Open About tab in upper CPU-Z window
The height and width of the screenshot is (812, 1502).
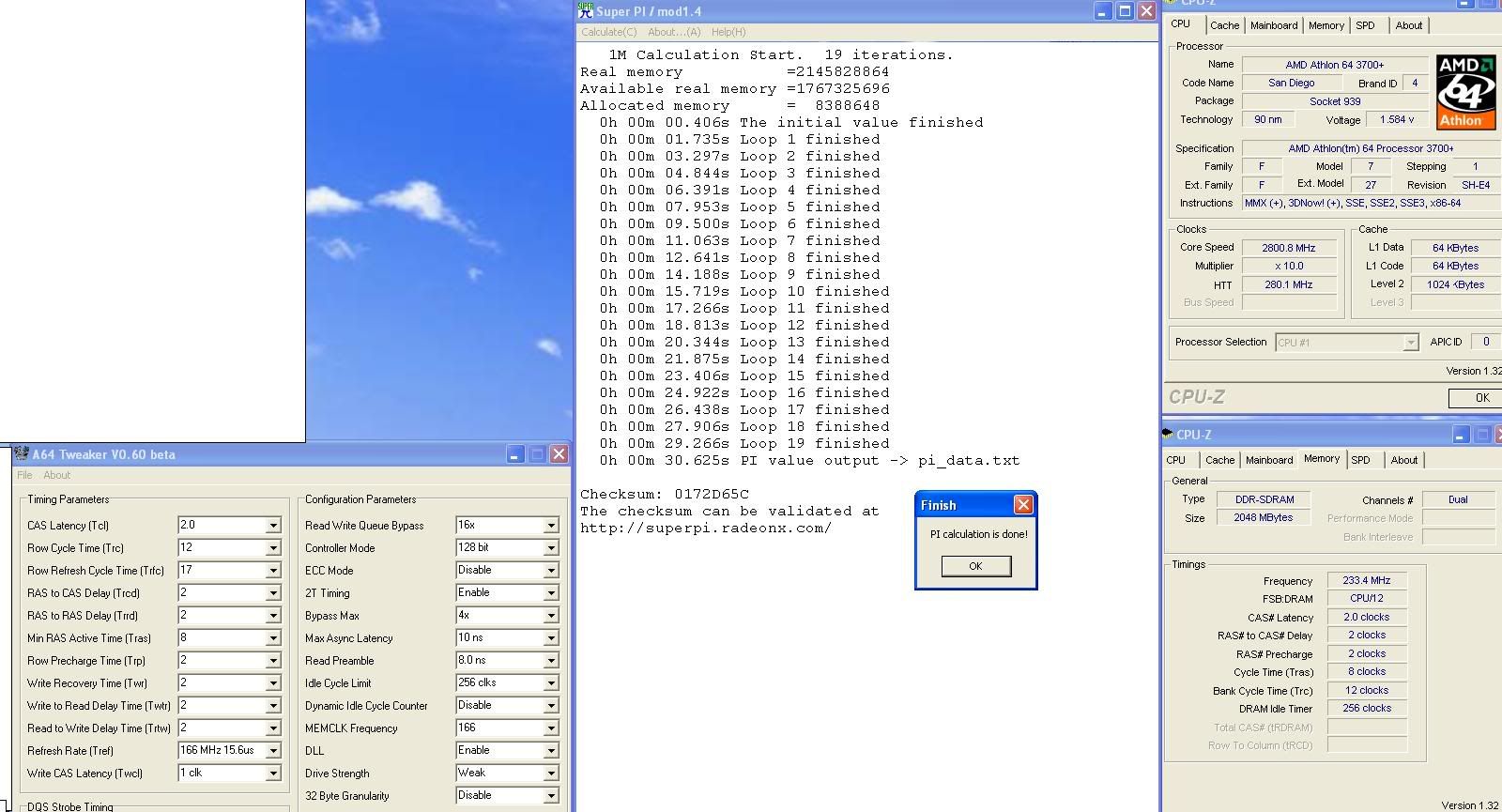1409,25
